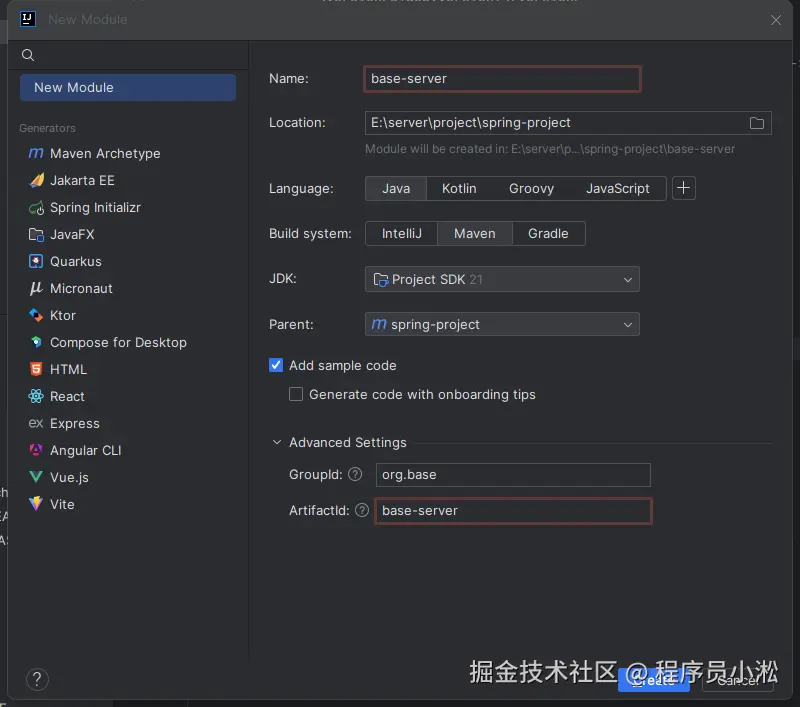This screenshot has width=800, height=707.
Task: Click into the Name field base-server
Action: coord(502,79)
